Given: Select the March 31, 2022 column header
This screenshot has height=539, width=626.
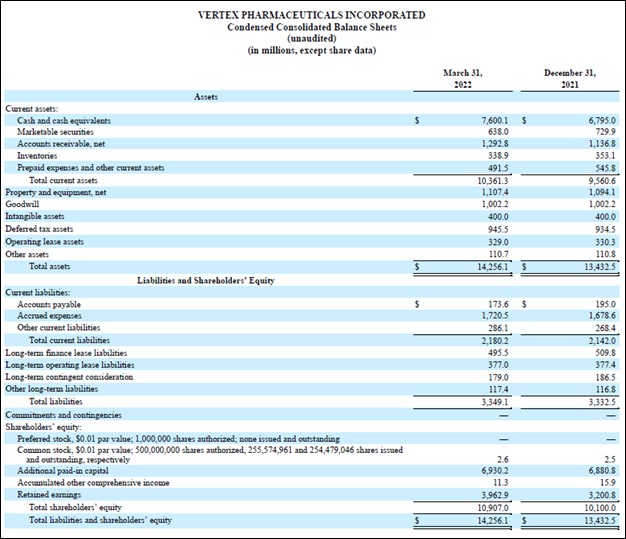Looking at the screenshot, I should click(x=464, y=79).
